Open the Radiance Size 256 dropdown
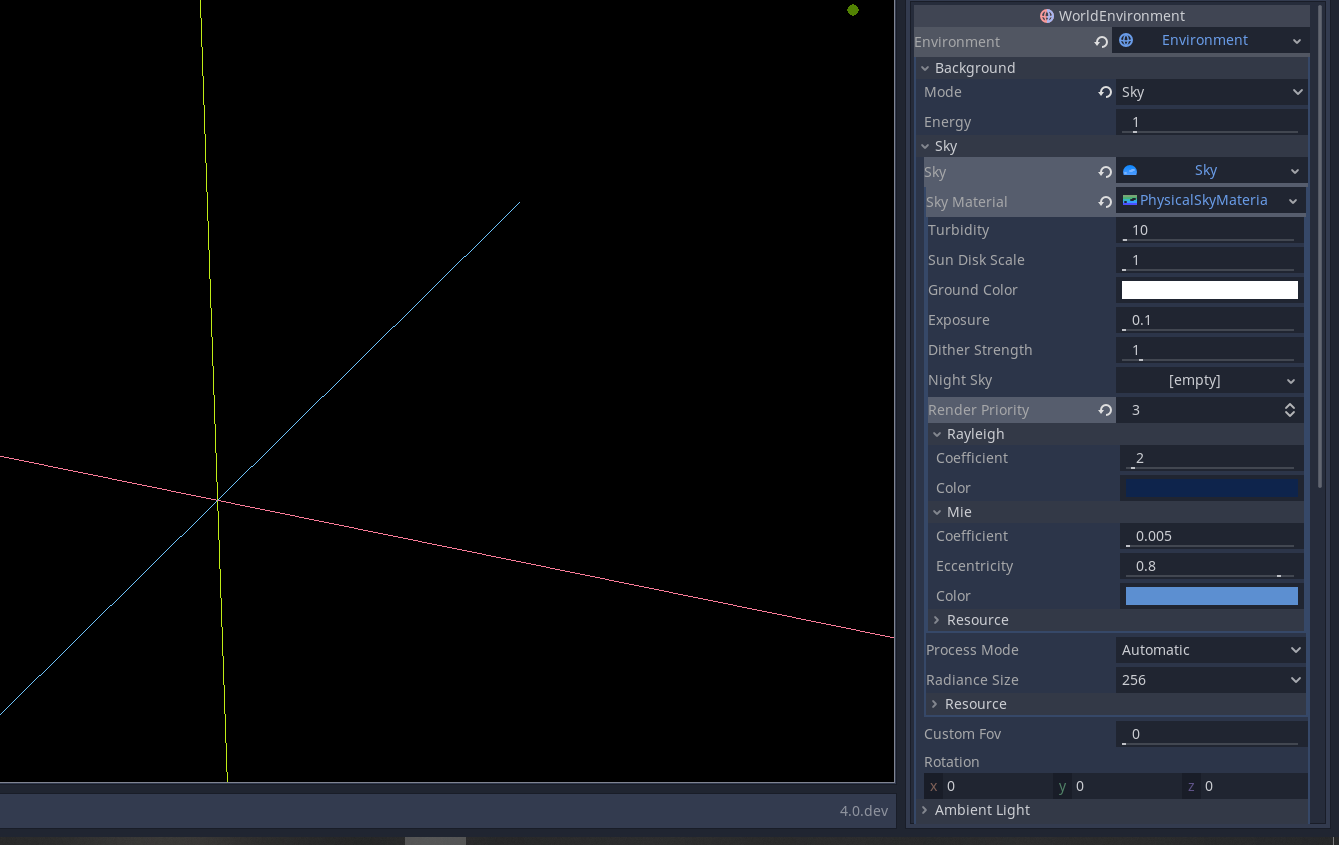1339x845 pixels. pyautogui.click(x=1210, y=680)
